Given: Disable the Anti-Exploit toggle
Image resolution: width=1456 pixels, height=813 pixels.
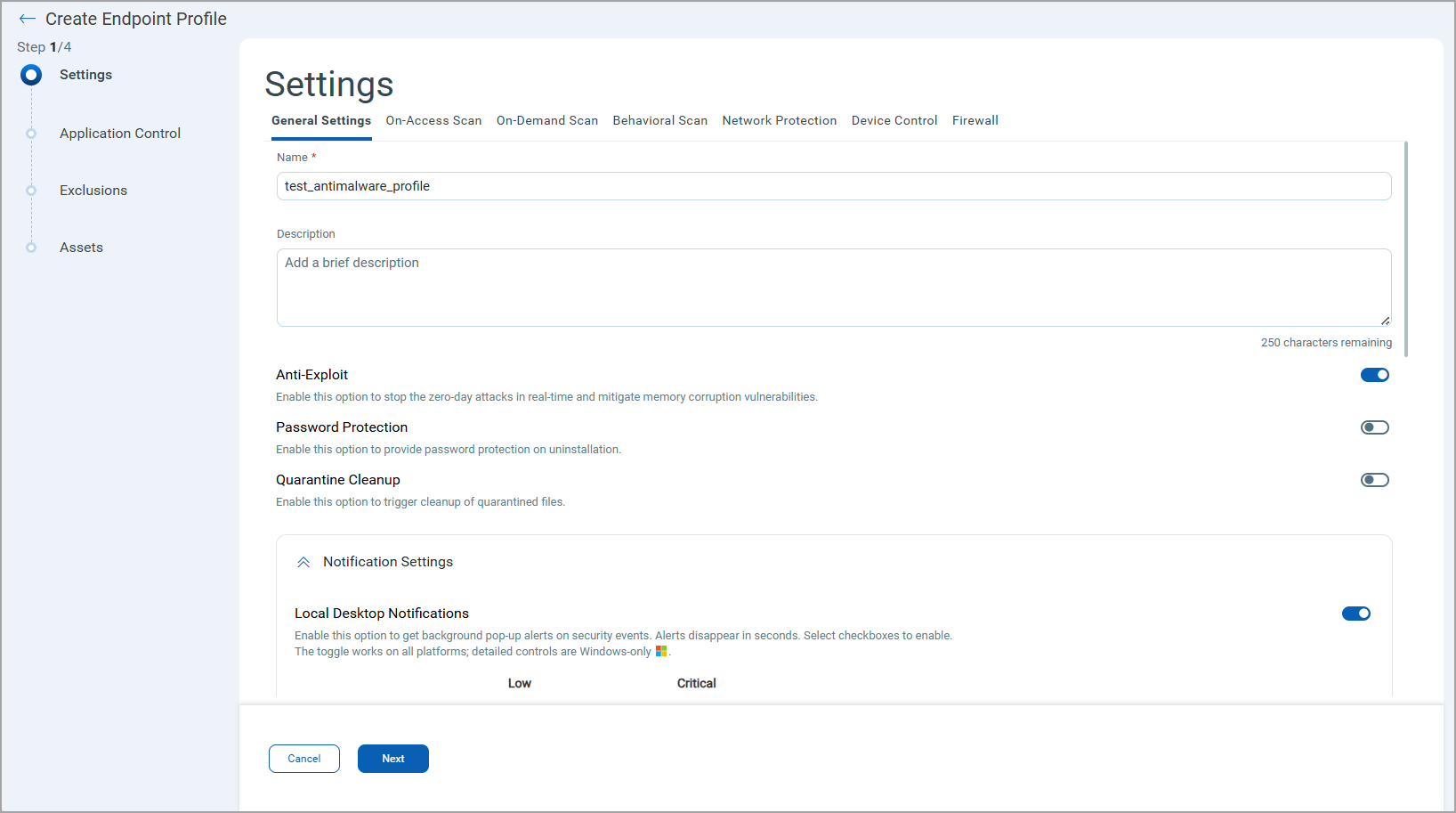Looking at the screenshot, I should tap(1374, 375).
